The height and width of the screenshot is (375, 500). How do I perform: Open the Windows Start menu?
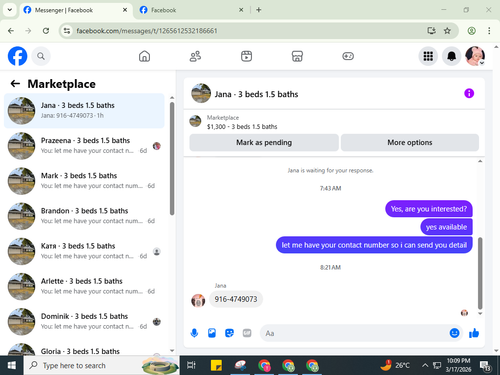[12, 365]
